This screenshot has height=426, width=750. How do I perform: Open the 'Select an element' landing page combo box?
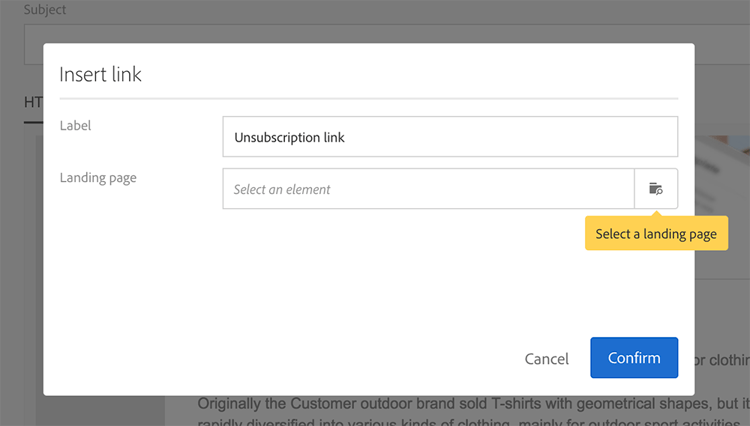[x=428, y=189]
